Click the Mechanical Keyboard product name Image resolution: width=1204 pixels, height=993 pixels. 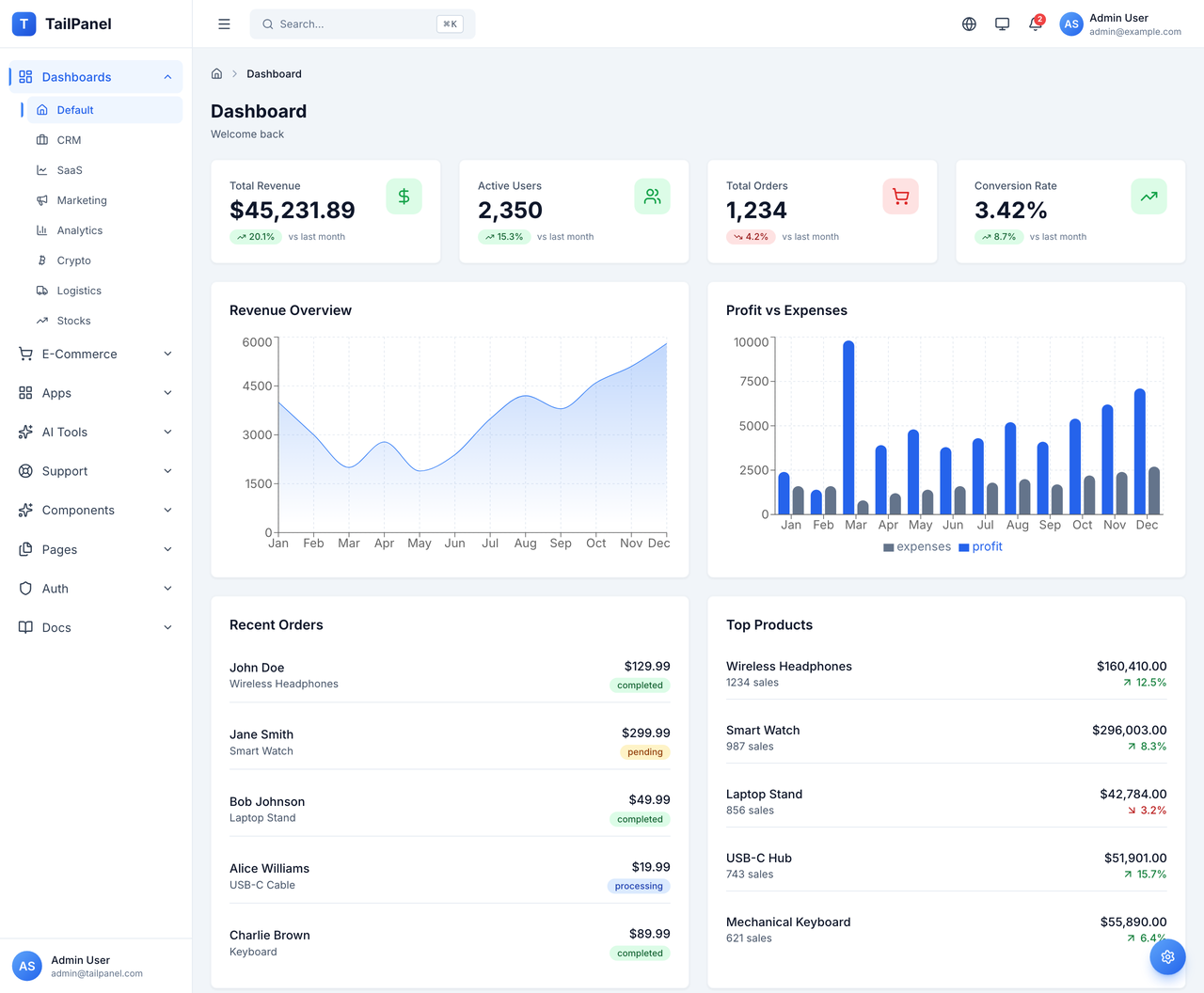tap(788, 922)
